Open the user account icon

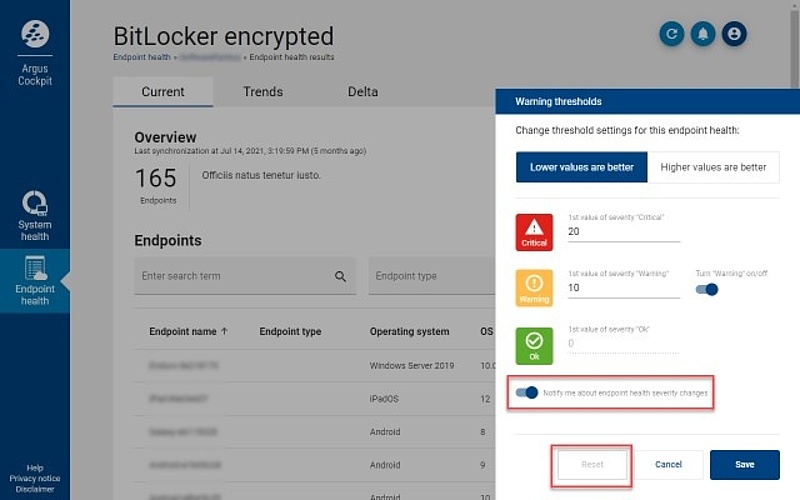click(734, 34)
